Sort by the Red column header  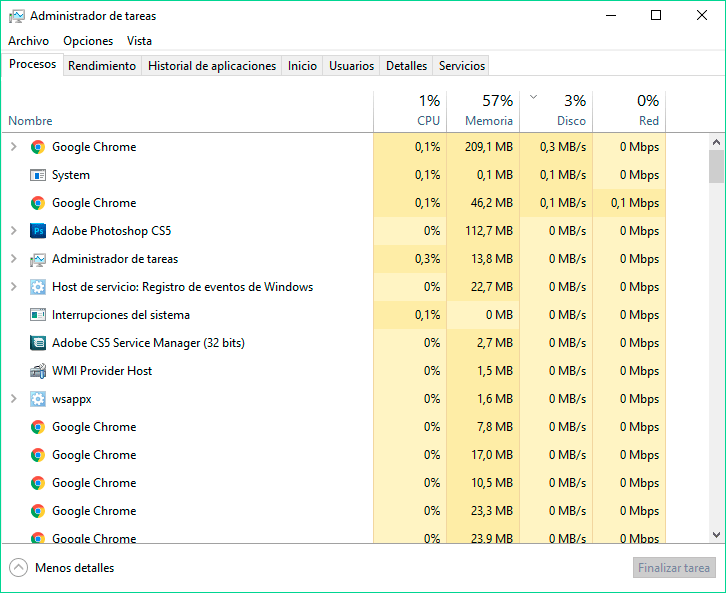[630, 112]
